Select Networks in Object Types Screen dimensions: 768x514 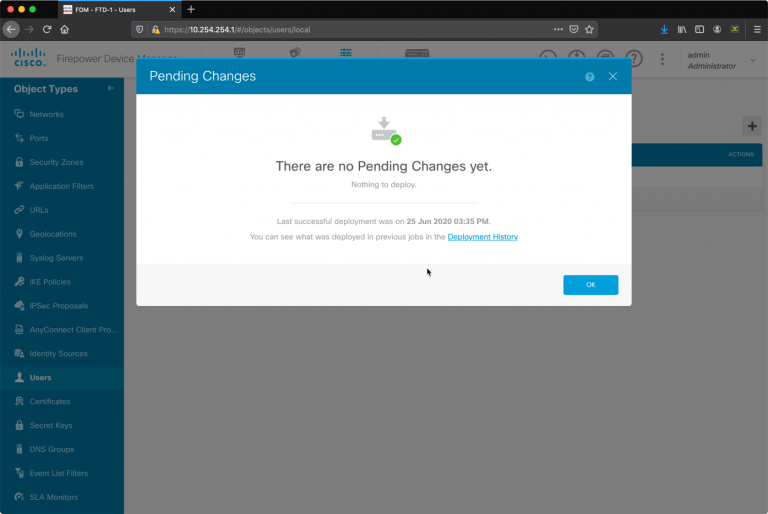(47, 114)
